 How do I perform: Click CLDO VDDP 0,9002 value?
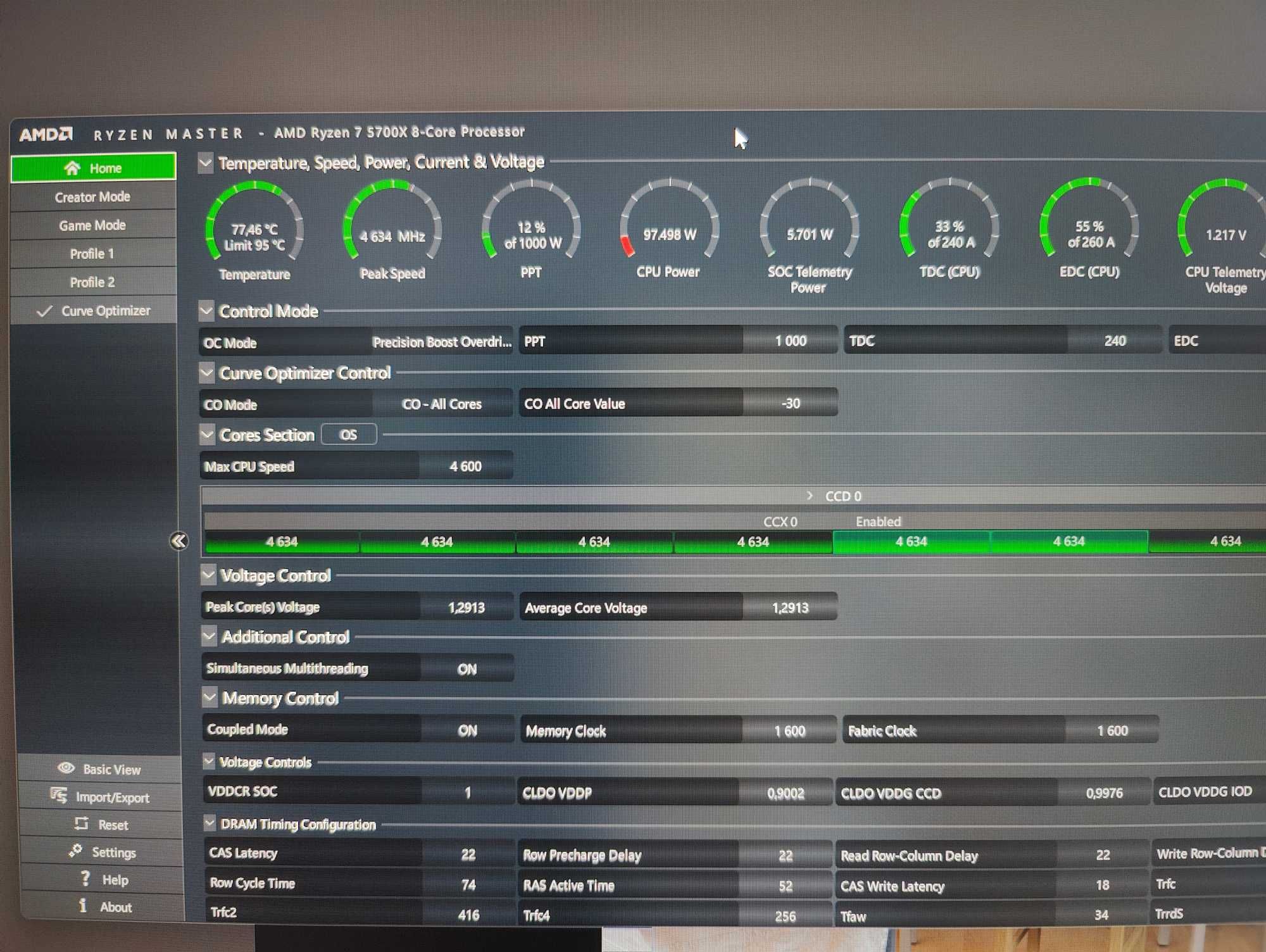tap(786, 793)
